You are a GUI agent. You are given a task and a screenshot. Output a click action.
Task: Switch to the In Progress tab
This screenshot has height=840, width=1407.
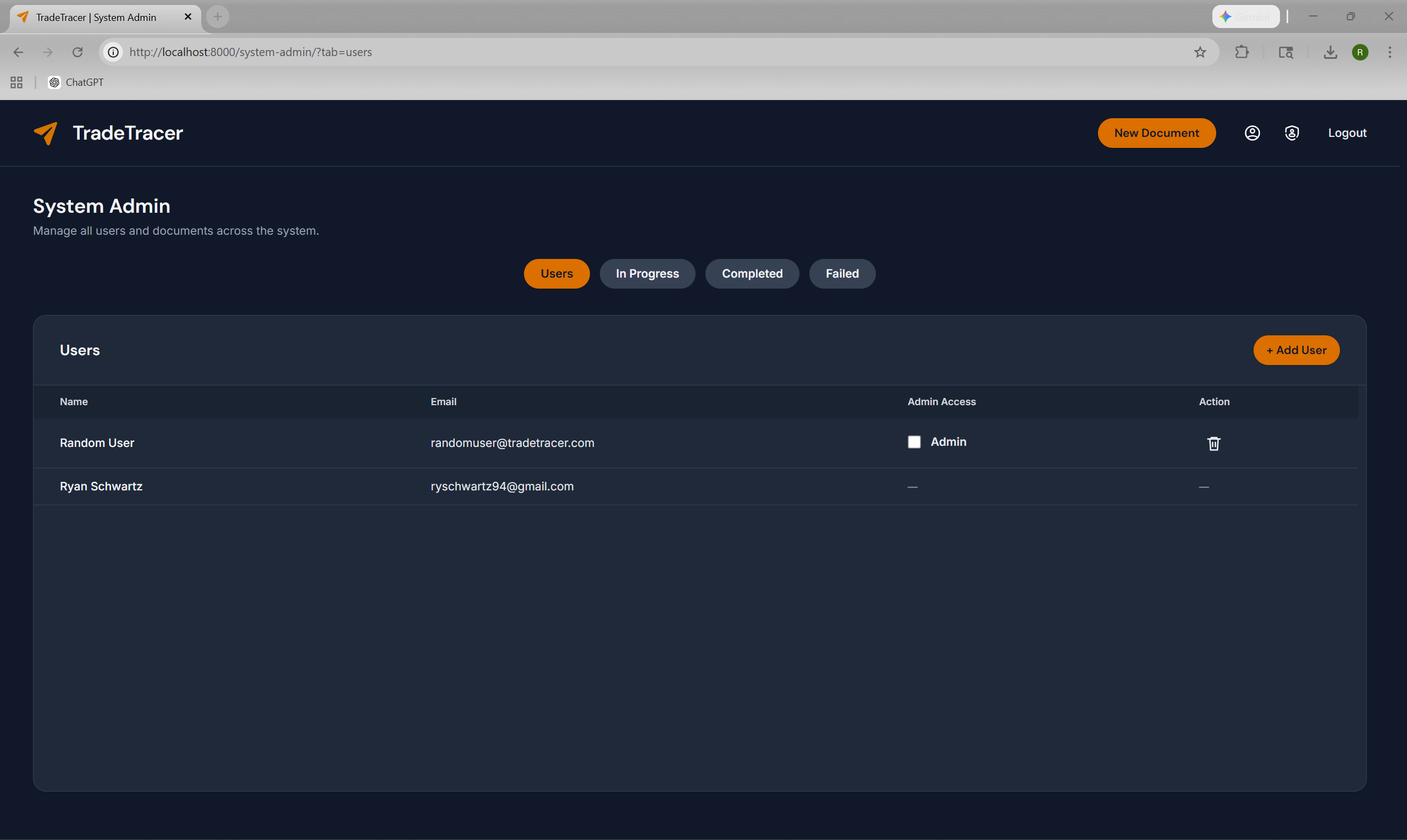point(647,274)
